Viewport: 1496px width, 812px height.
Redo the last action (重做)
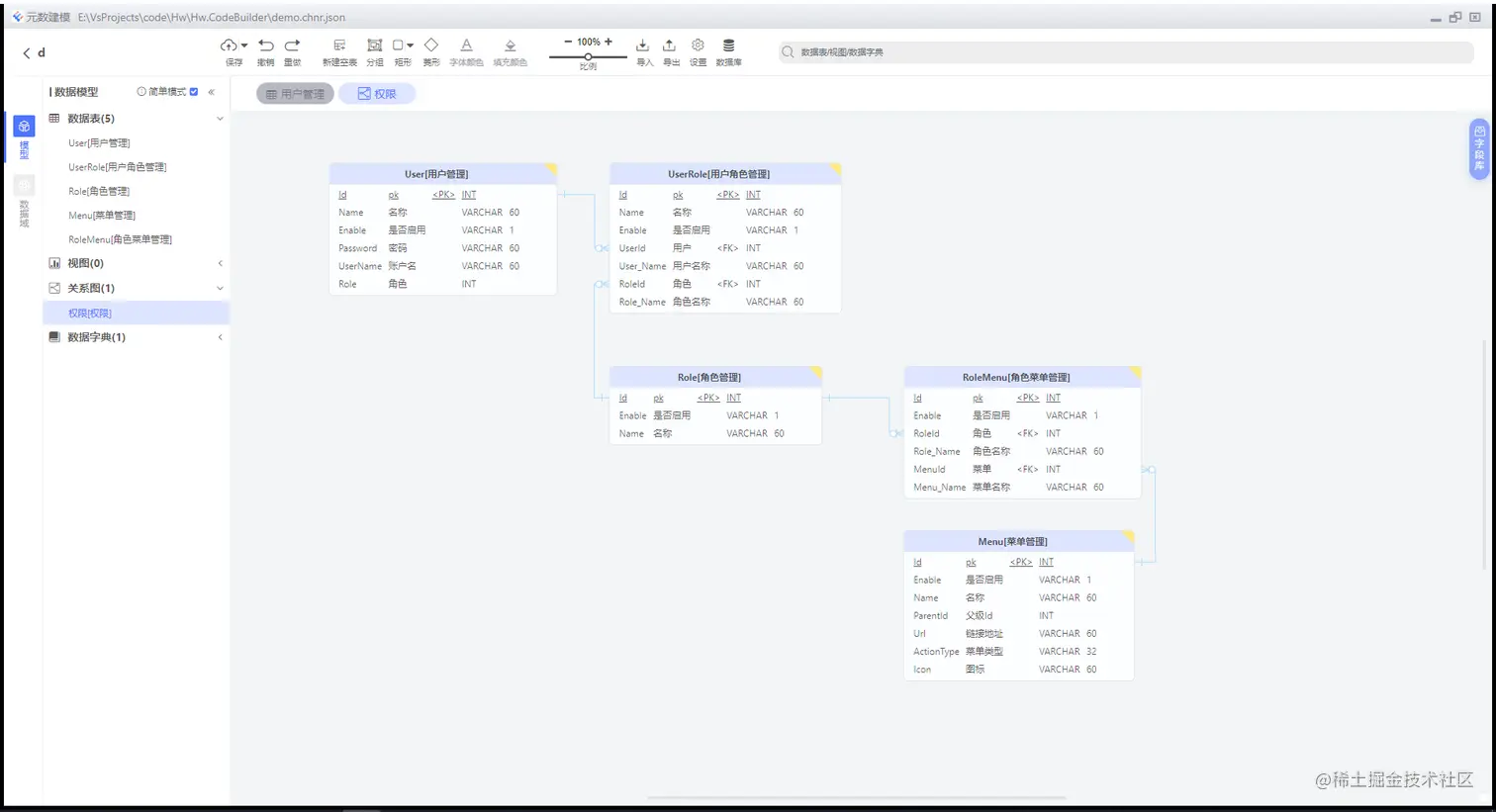pos(292,45)
